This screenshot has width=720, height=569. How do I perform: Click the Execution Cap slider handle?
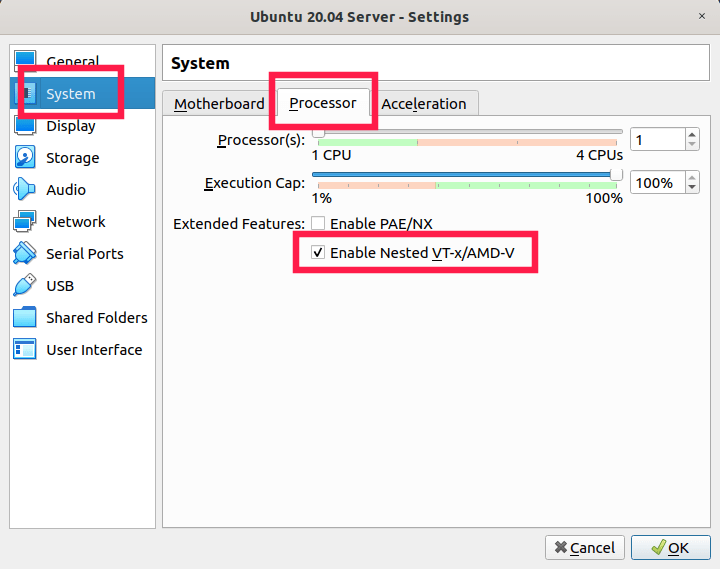click(616, 175)
